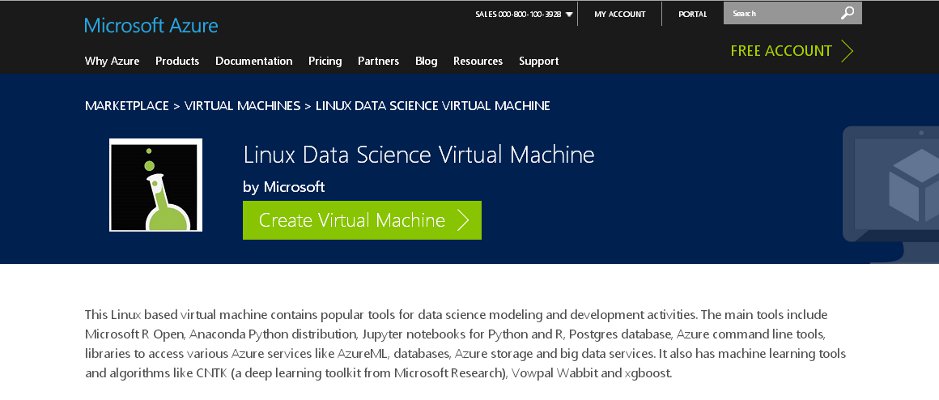Open the Support menu item

pyautogui.click(x=539, y=61)
